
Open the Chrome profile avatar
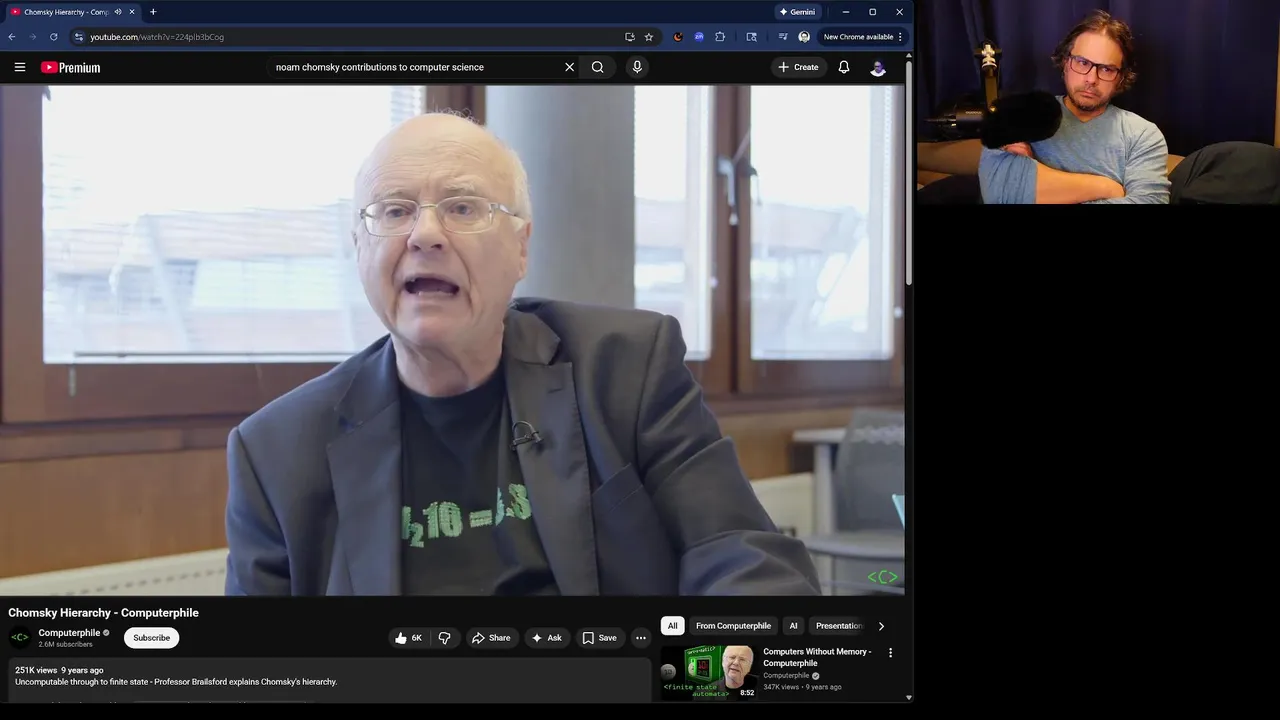click(804, 37)
